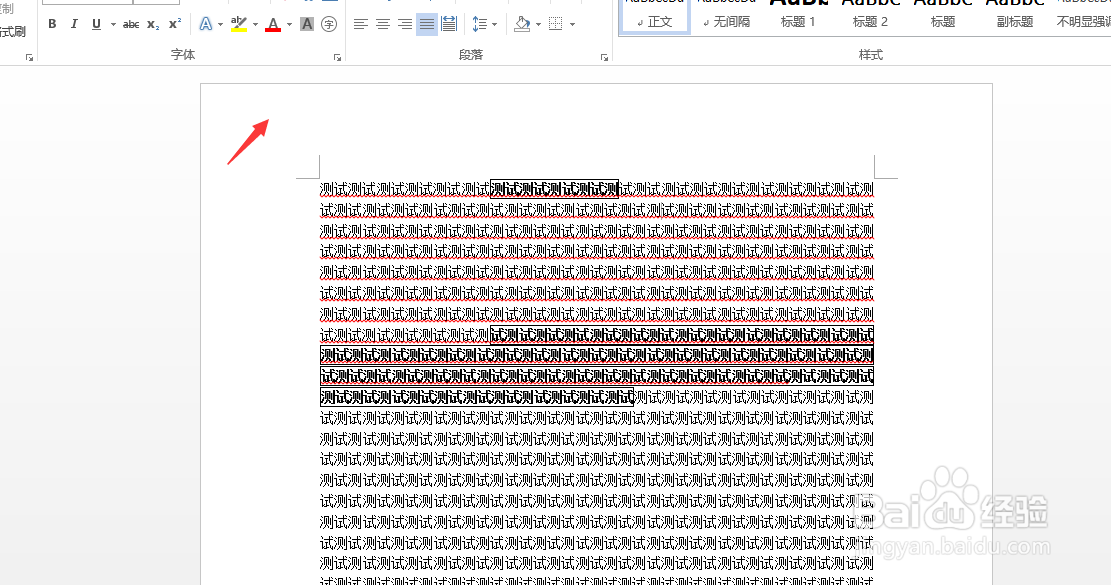Center the paragraph text
The width and height of the screenshot is (1111, 585).
(x=383, y=24)
